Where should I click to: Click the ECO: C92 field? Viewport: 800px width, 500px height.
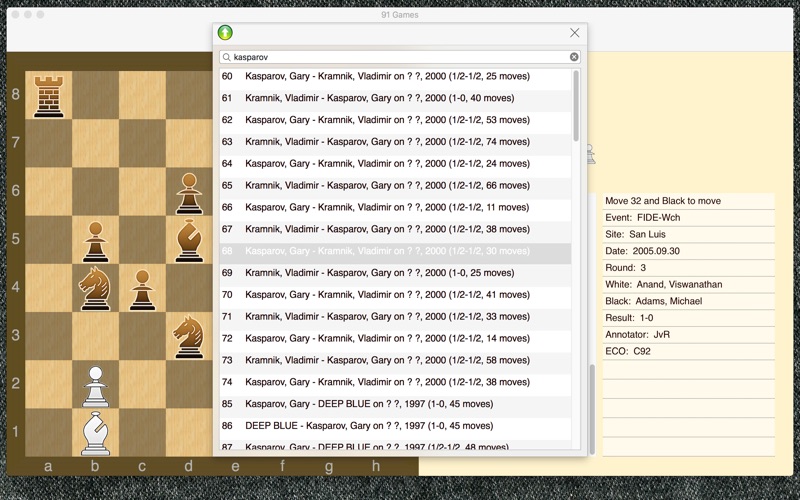688,352
